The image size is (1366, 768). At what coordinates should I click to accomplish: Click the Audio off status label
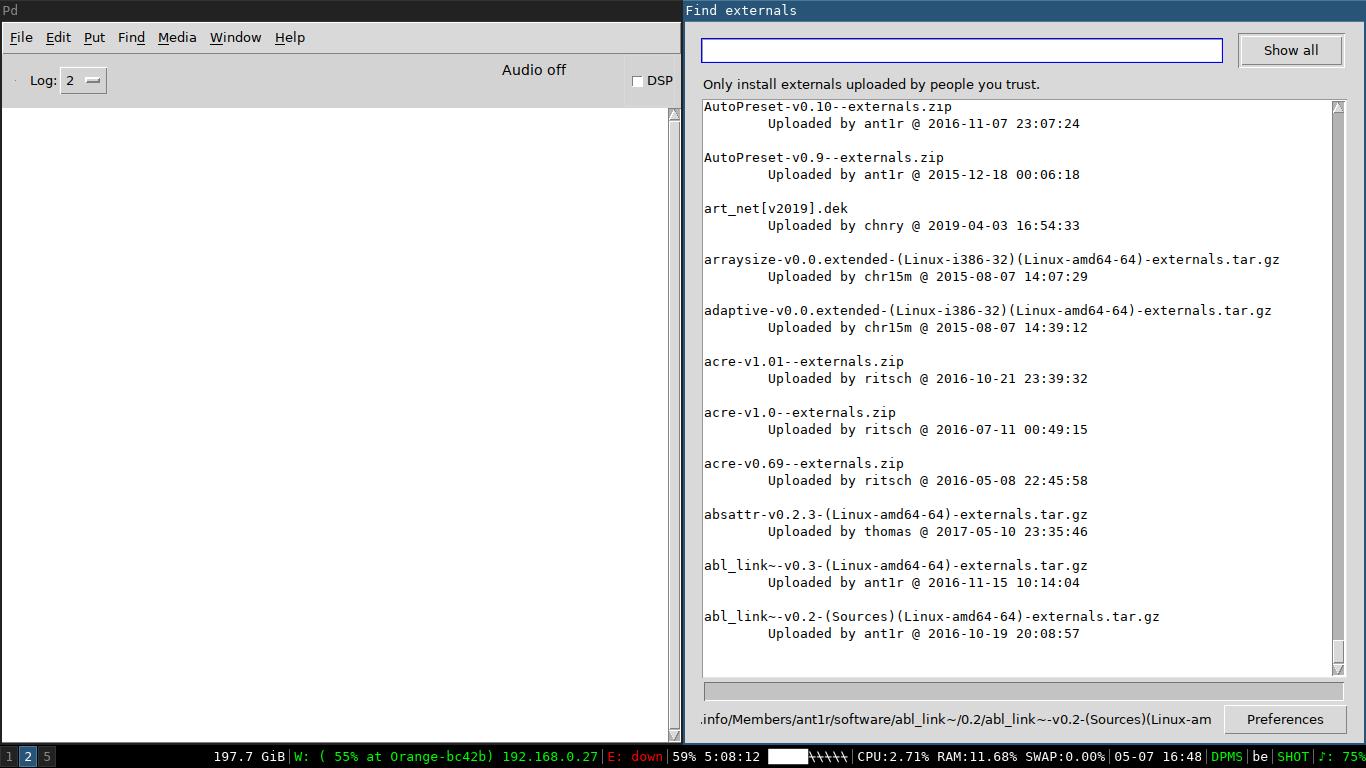pyautogui.click(x=534, y=70)
